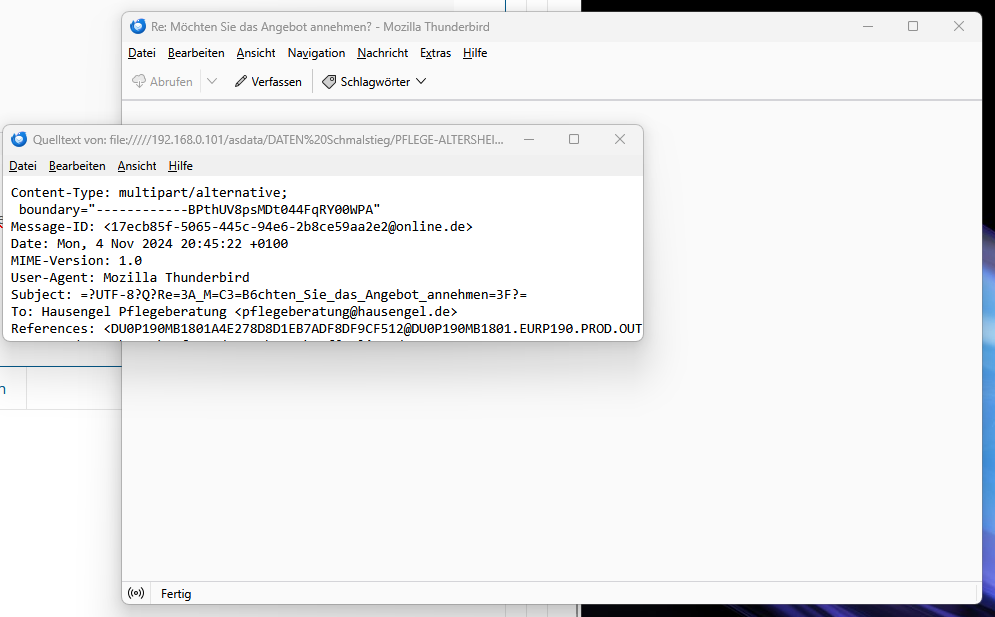Open Hilfe menu in Quelltext window
995x617 pixels.
pos(180,166)
